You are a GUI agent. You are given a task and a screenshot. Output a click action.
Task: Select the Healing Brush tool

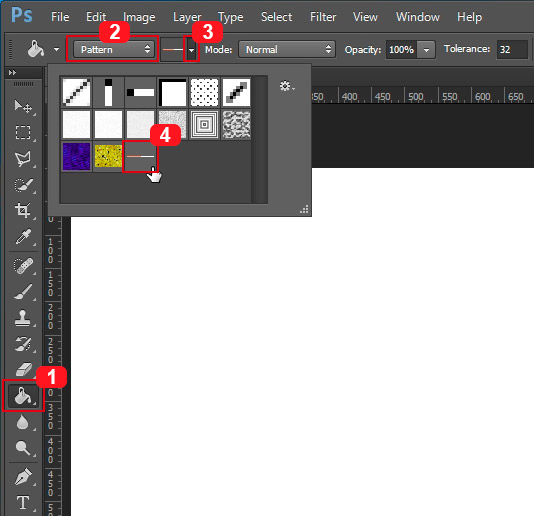click(23, 265)
